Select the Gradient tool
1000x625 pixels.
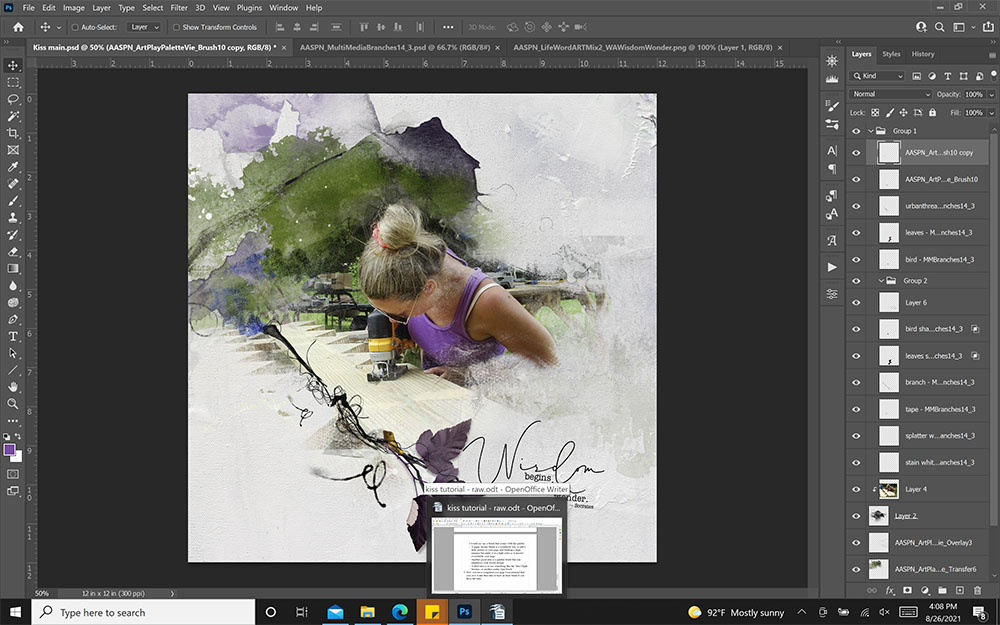(13, 268)
